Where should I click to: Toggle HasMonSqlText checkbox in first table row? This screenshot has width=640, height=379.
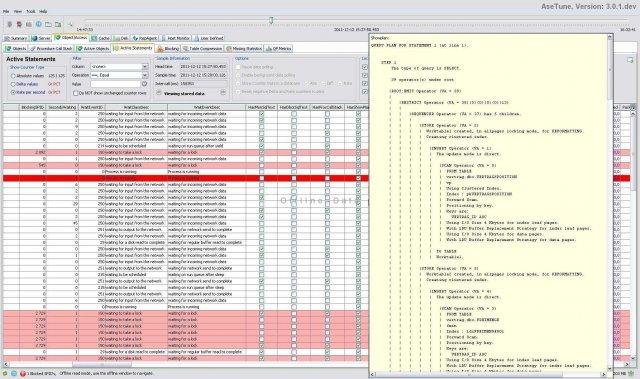[x=262, y=114]
